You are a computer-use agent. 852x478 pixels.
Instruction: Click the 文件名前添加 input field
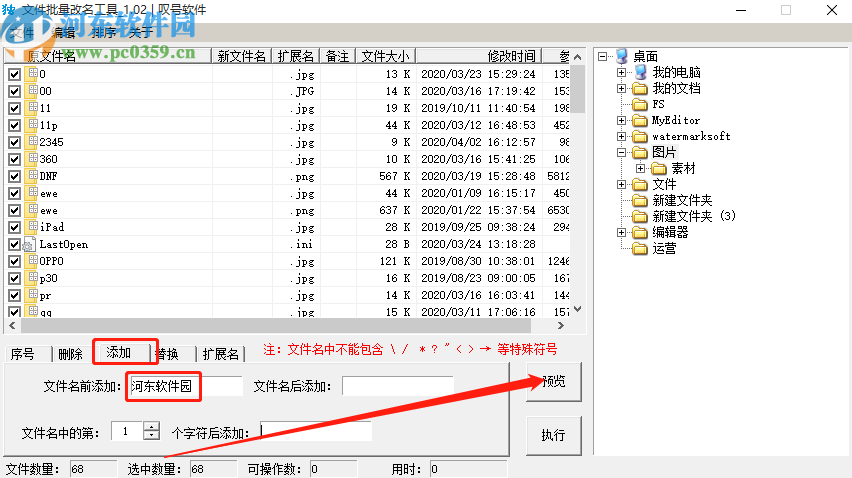(x=185, y=386)
